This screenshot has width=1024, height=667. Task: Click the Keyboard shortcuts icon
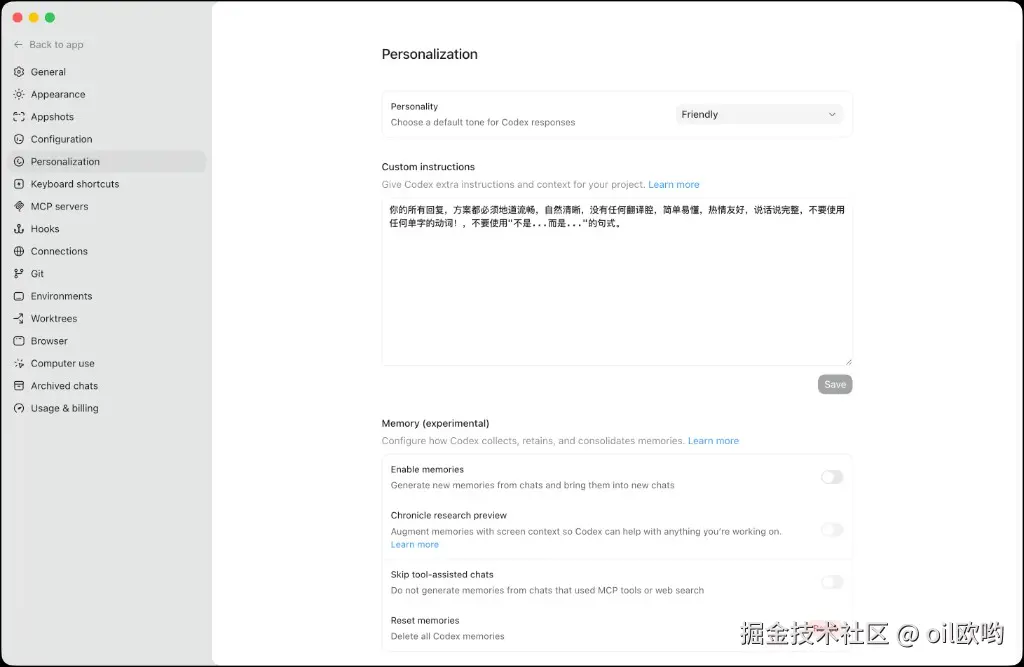click(x=19, y=184)
